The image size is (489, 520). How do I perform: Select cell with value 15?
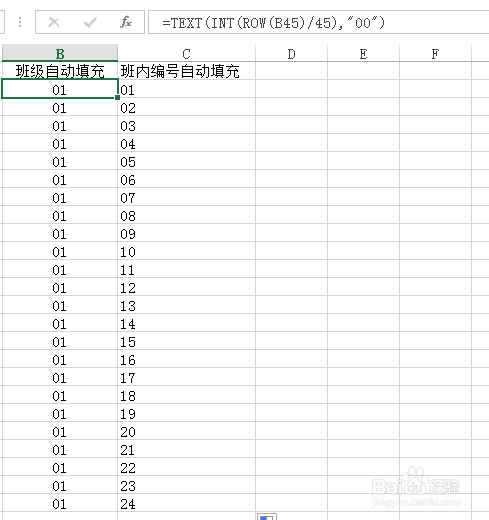tap(187, 342)
